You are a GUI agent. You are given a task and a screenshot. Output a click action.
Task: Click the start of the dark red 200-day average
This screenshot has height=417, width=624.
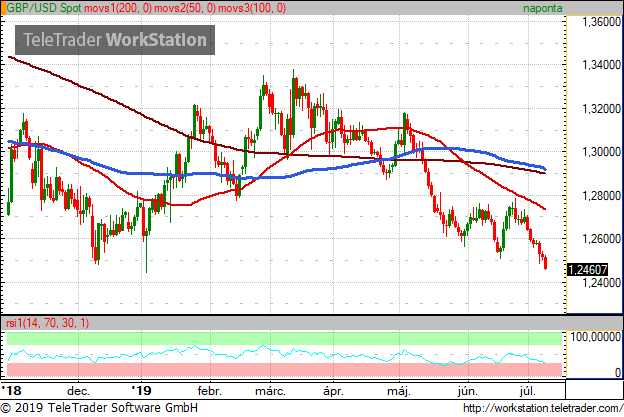point(9,57)
